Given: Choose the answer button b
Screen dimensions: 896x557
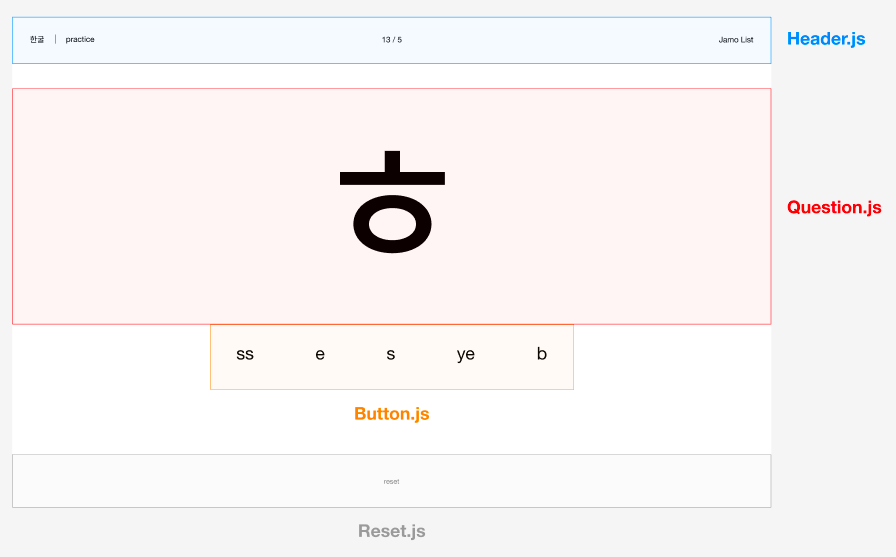Looking at the screenshot, I should coord(542,354).
